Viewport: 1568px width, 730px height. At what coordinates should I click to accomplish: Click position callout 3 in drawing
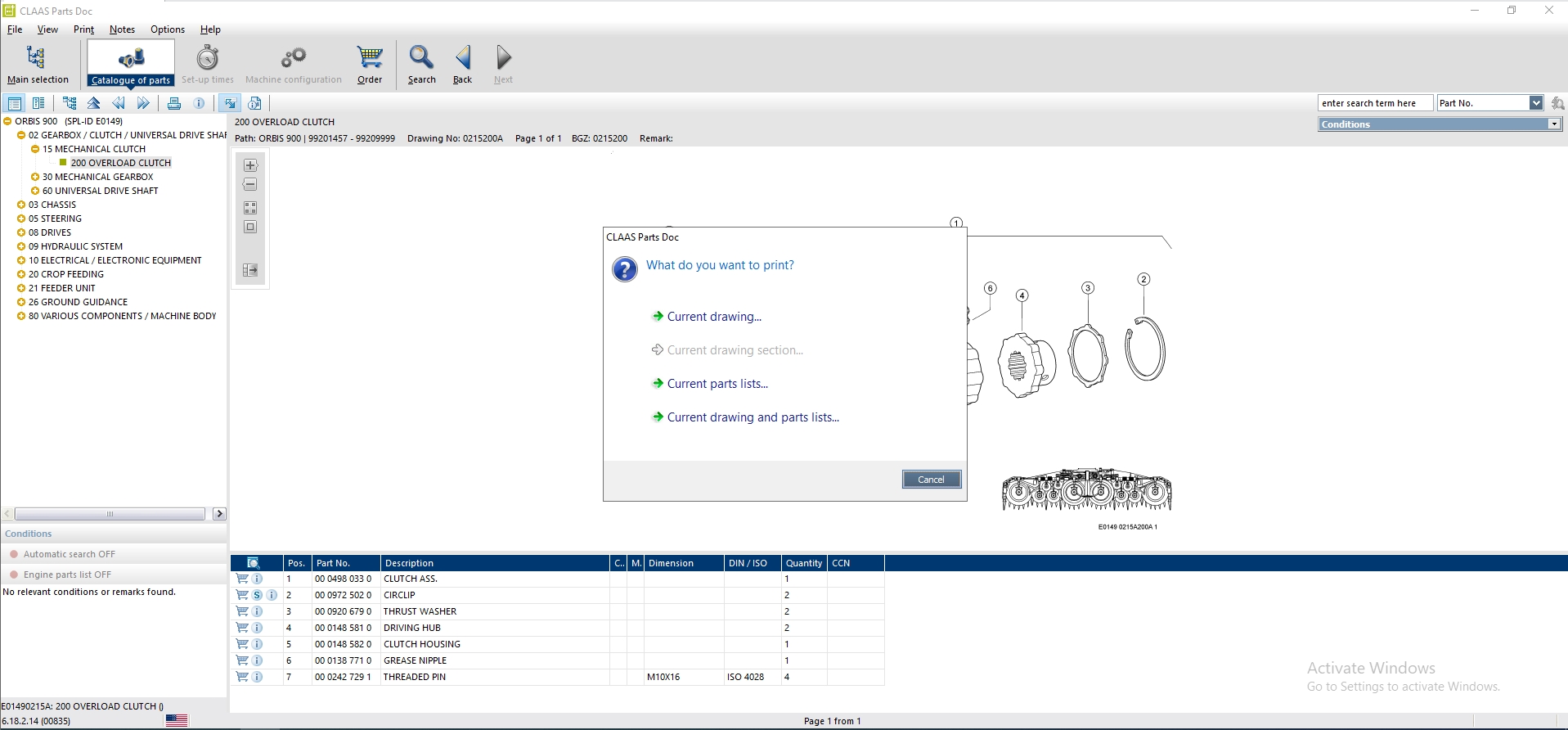click(x=1088, y=288)
